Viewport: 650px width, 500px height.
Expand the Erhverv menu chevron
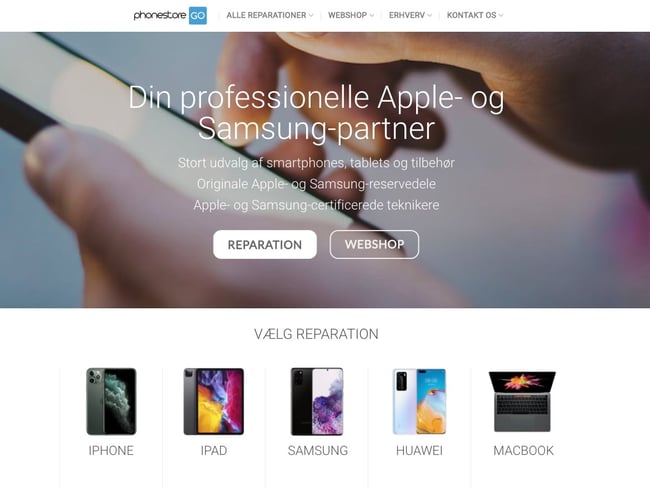point(429,16)
